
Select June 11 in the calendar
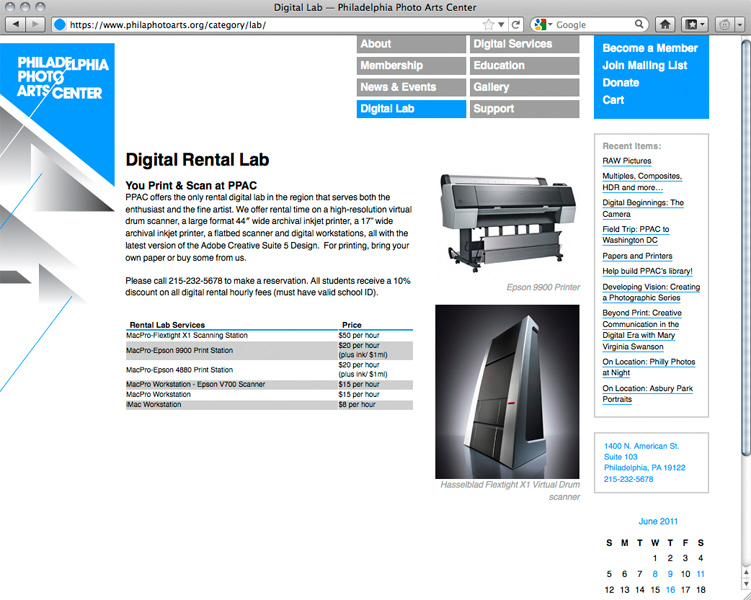(700, 574)
